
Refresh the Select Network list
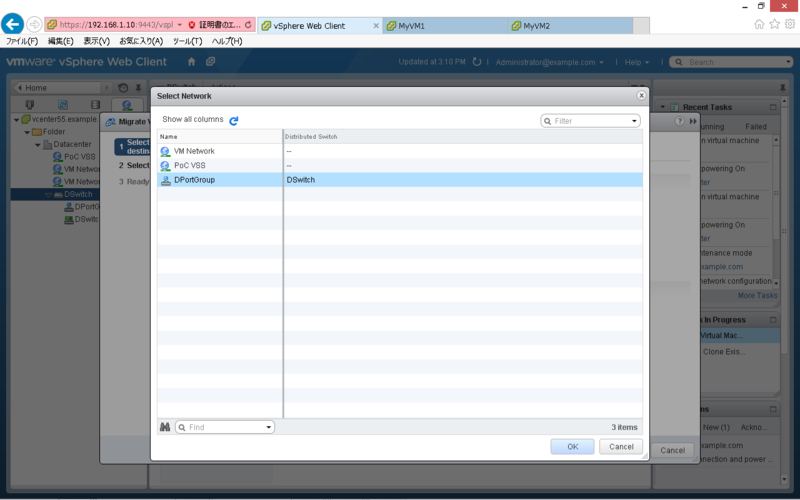coord(234,121)
